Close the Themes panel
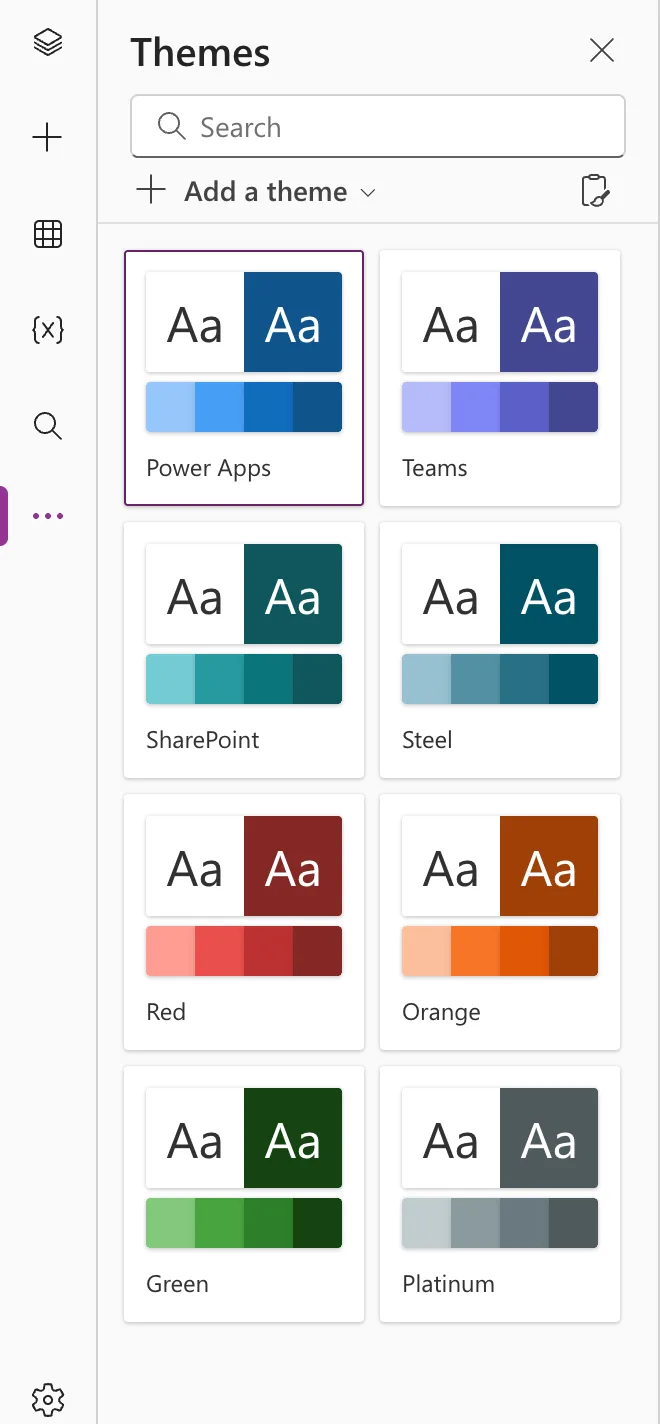The image size is (660, 1424). pyautogui.click(x=602, y=50)
